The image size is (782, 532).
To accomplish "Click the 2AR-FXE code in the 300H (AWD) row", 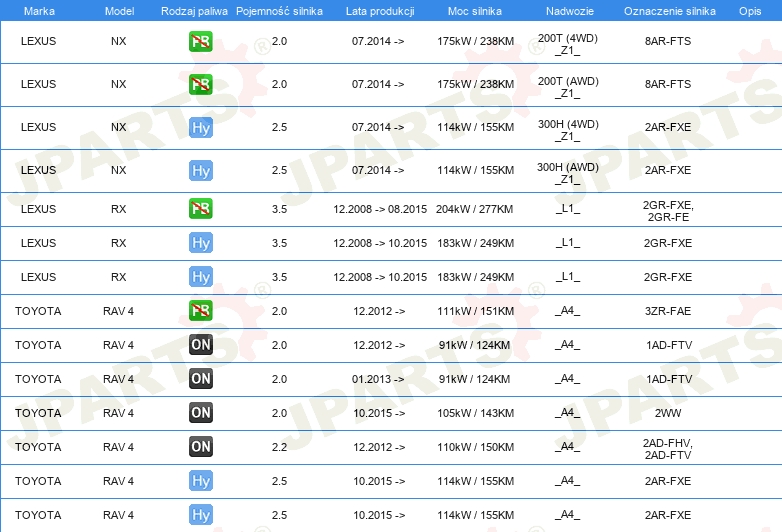I will click(x=668, y=170).
